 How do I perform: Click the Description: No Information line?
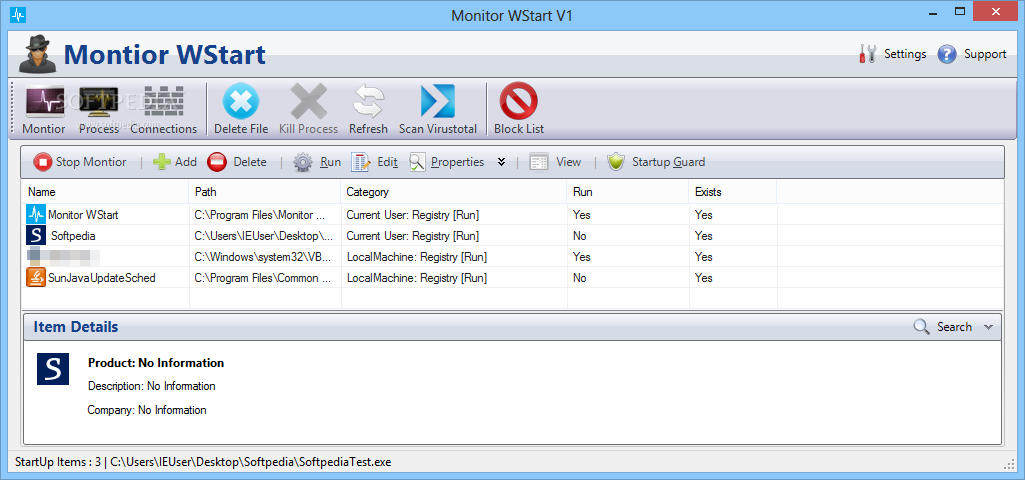pos(152,386)
